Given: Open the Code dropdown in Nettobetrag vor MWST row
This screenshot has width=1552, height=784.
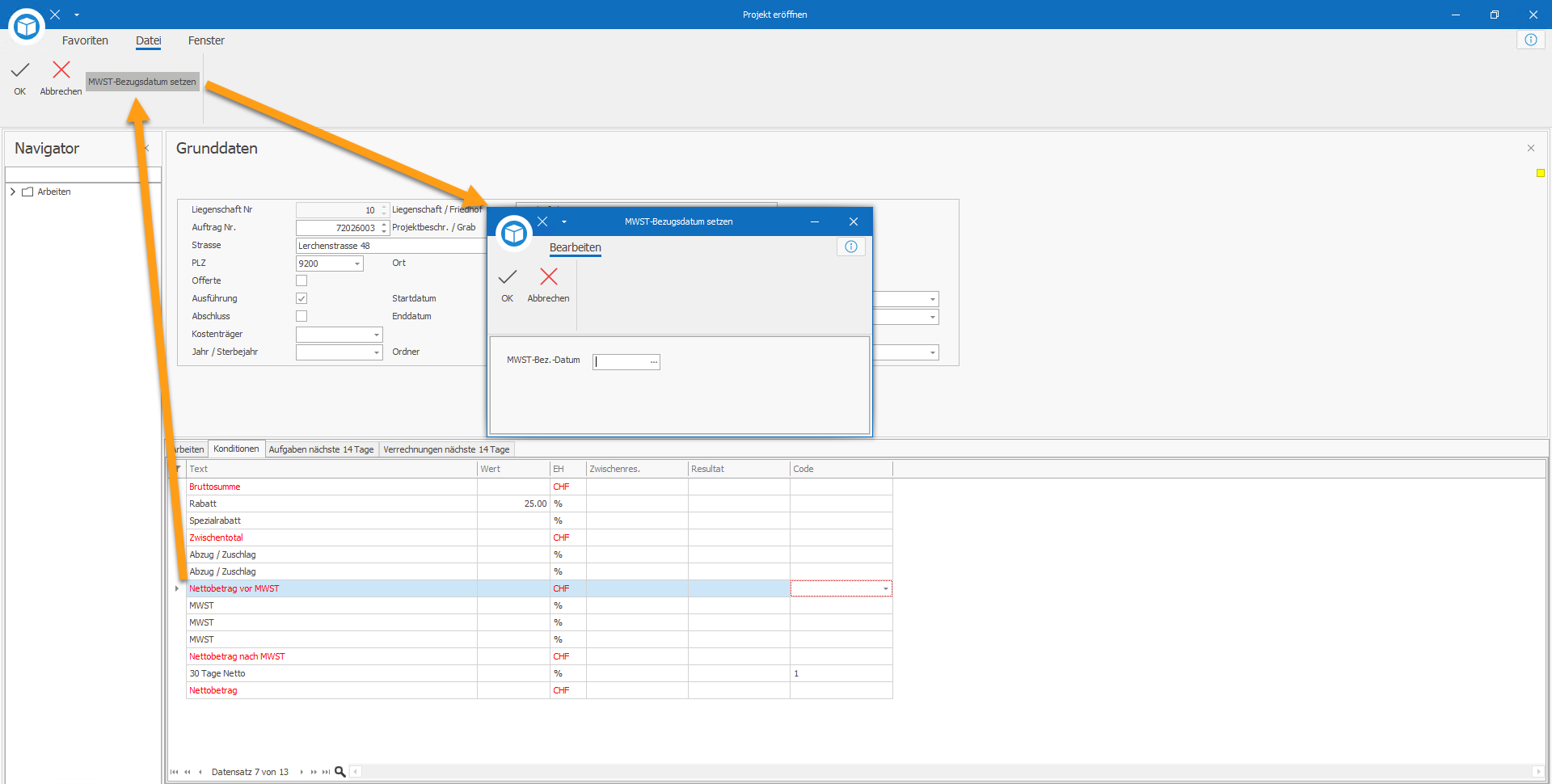Looking at the screenshot, I should (x=886, y=588).
